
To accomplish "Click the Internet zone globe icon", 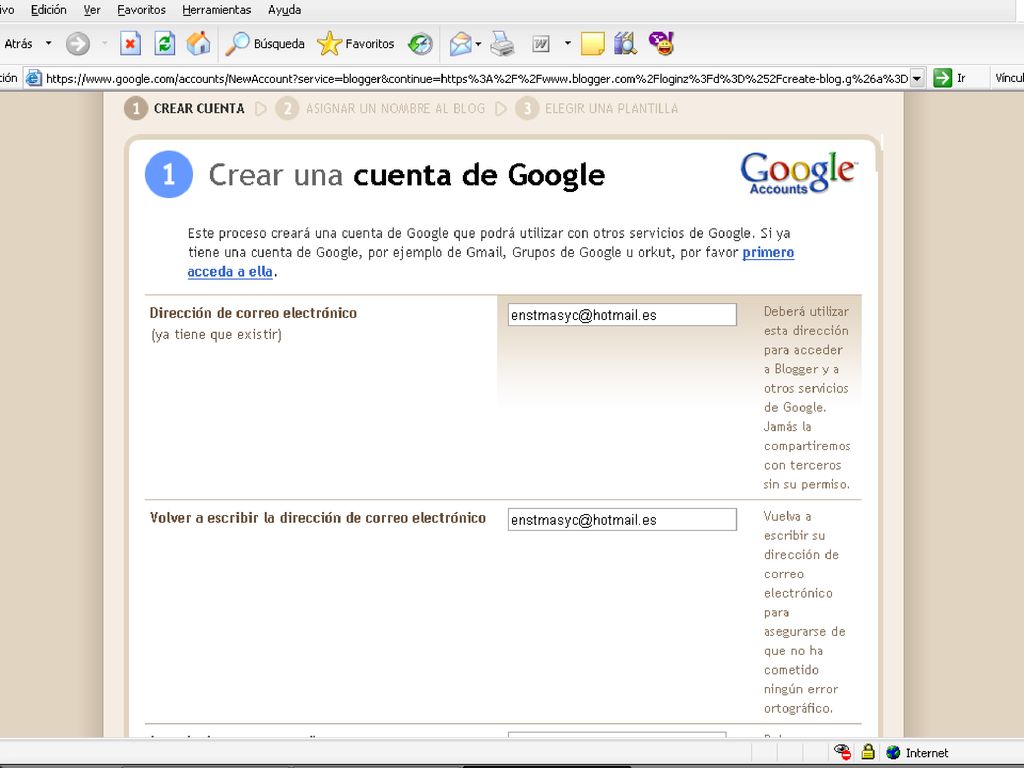I will click(893, 752).
